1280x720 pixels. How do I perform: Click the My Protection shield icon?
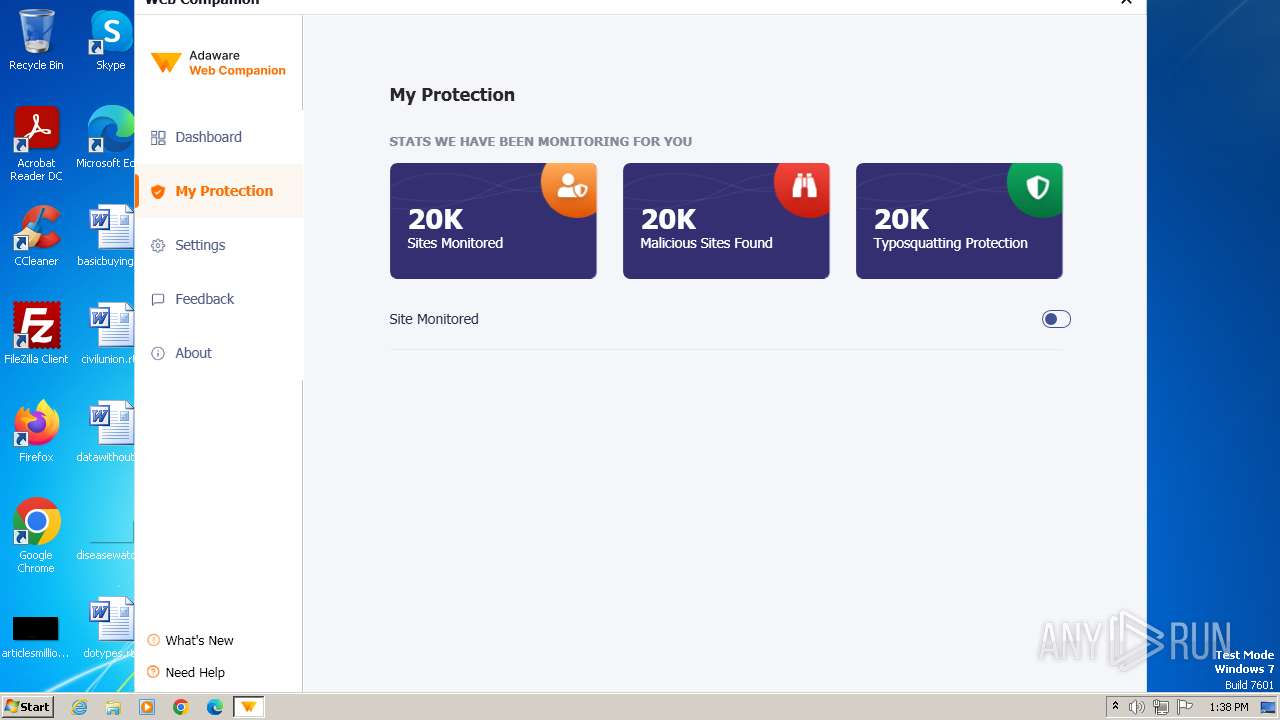pos(158,191)
